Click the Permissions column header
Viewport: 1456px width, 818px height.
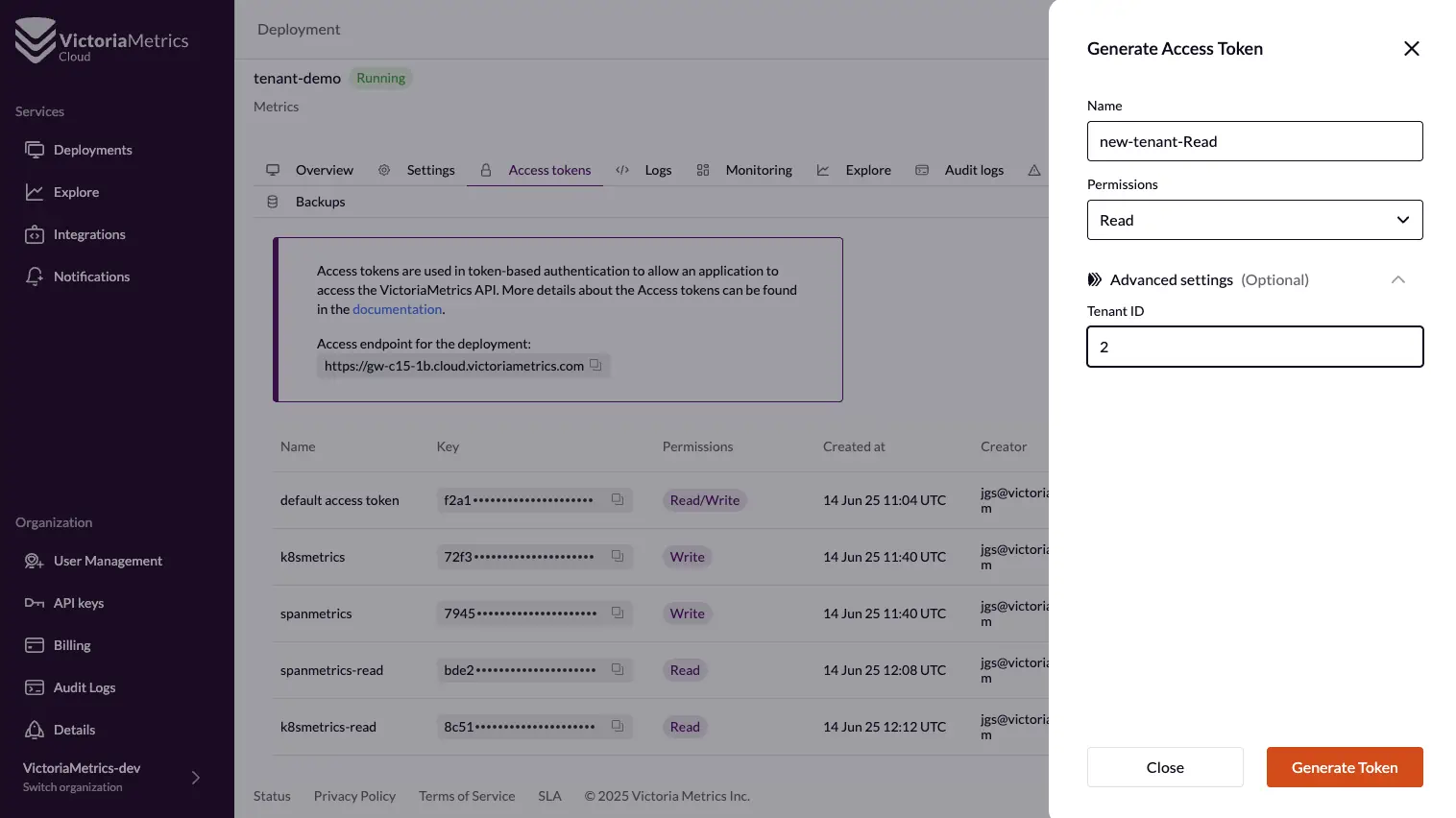point(697,446)
